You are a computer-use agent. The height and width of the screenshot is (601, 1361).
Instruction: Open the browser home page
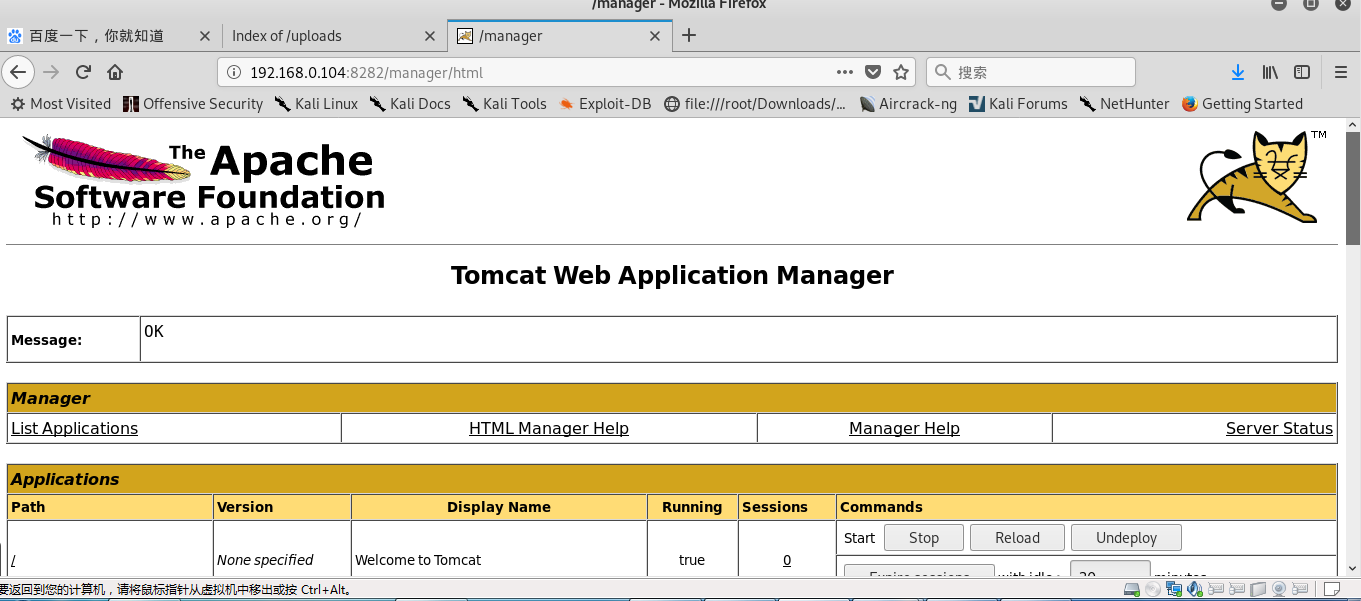[115, 72]
